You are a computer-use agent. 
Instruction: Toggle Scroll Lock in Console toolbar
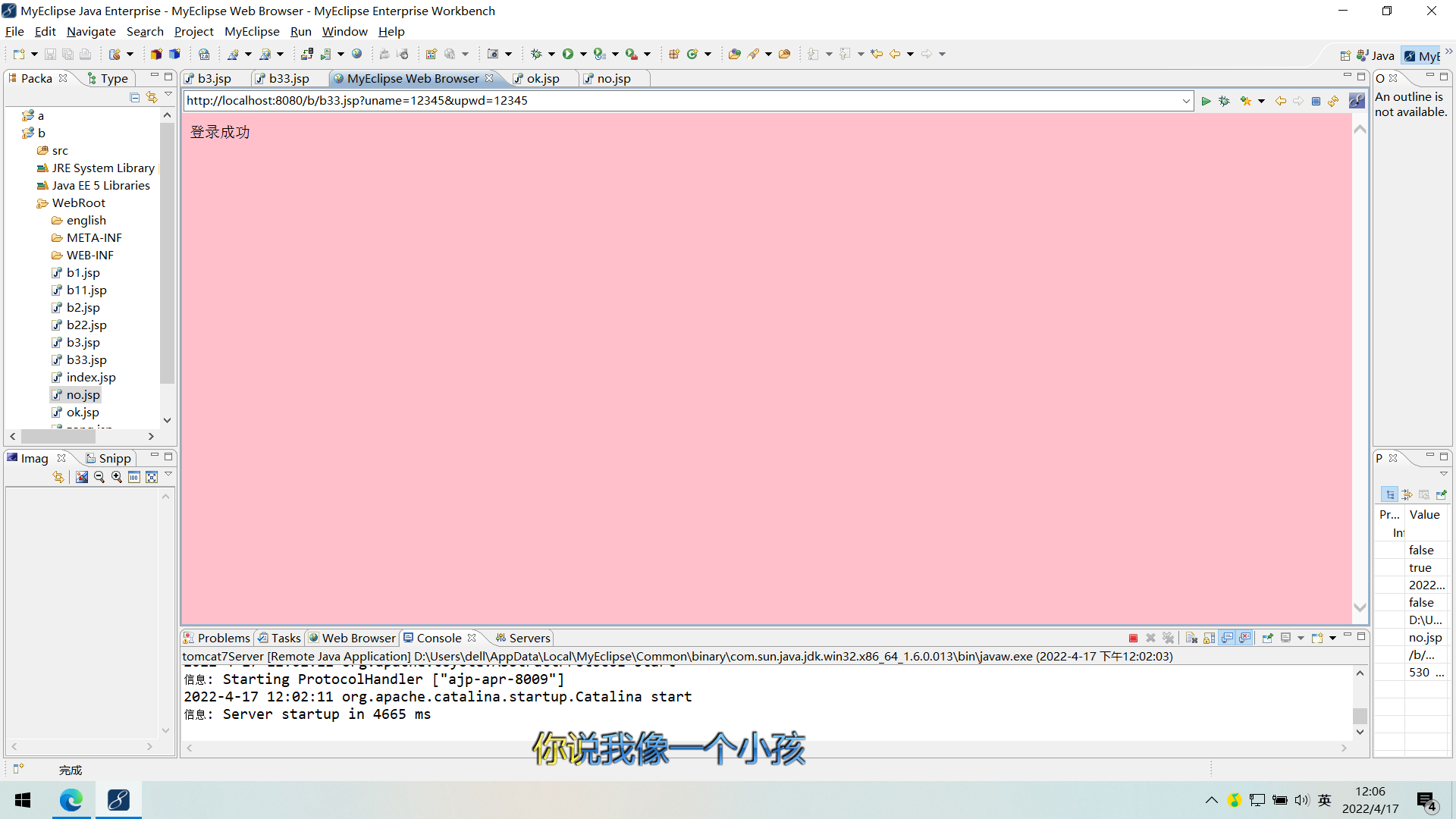[1209, 639]
